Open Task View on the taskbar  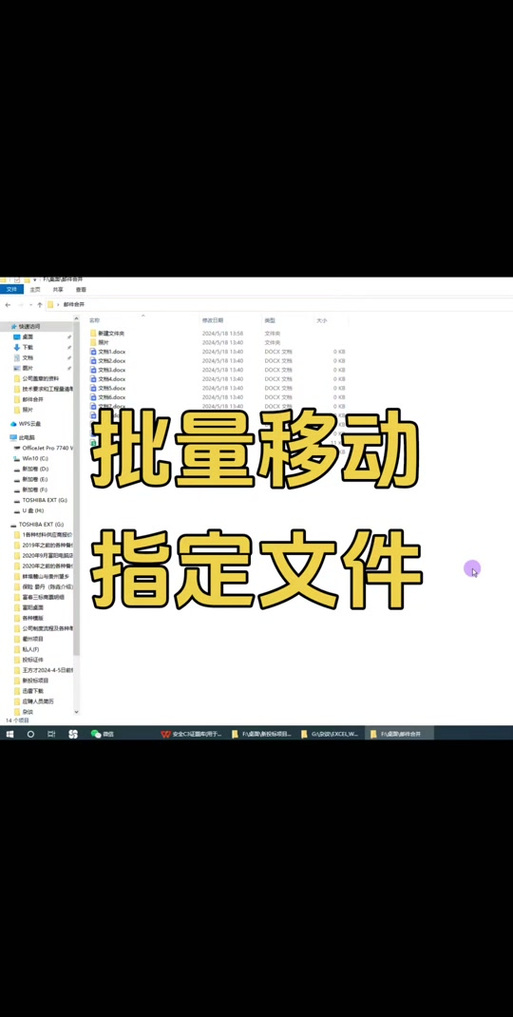[51, 734]
